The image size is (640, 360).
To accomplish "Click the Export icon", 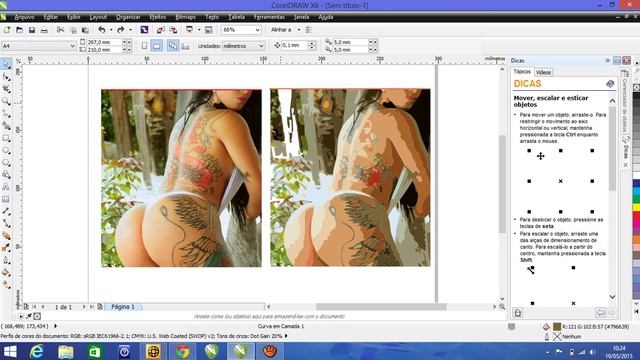I will (x=173, y=30).
